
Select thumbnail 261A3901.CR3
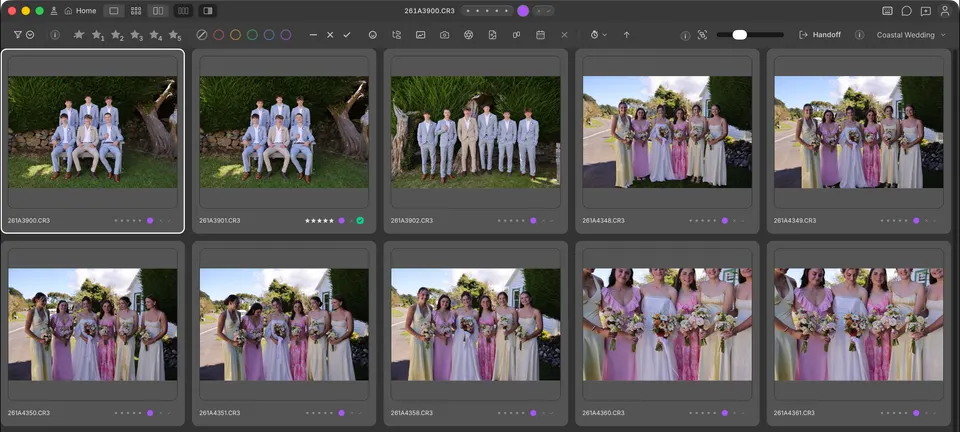coord(284,141)
